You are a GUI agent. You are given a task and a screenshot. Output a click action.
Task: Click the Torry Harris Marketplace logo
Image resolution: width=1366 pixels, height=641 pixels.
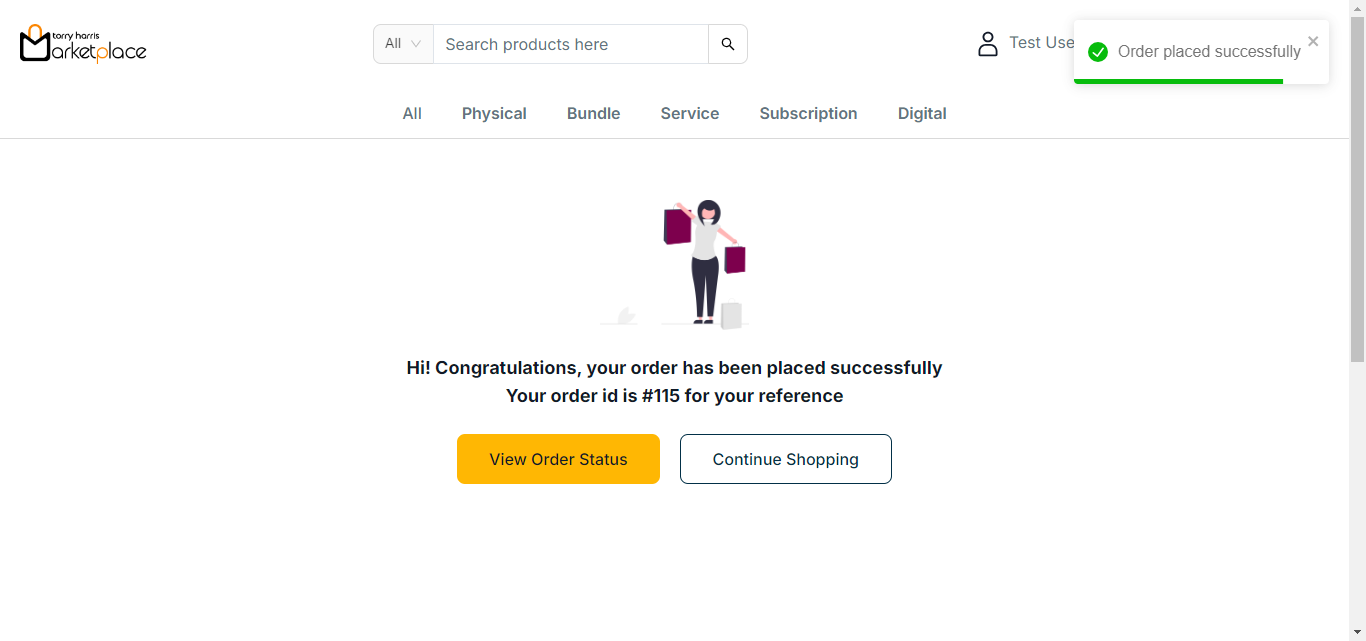point(83,44)
